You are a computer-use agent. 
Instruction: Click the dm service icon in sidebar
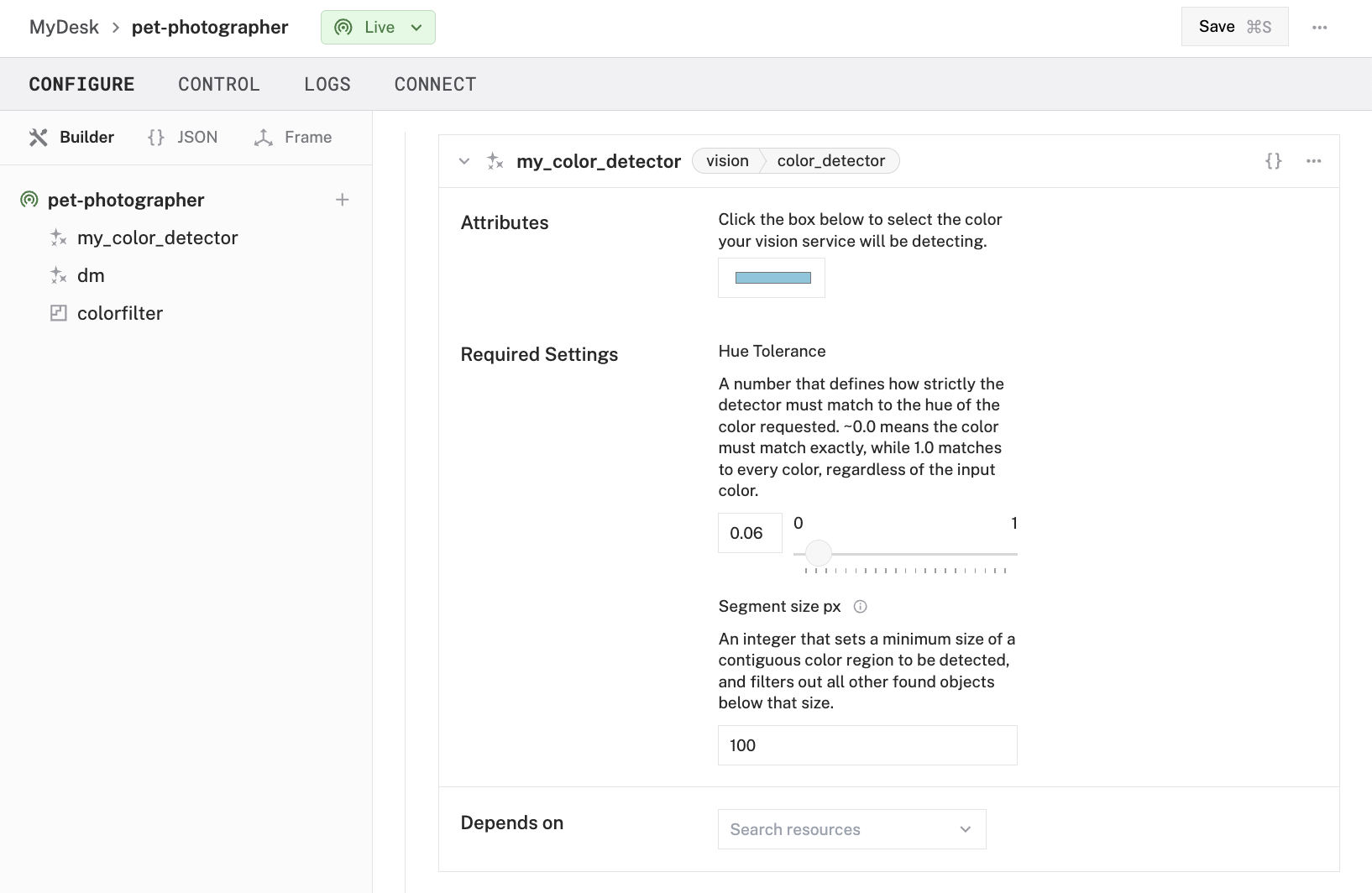click(59, 275)
